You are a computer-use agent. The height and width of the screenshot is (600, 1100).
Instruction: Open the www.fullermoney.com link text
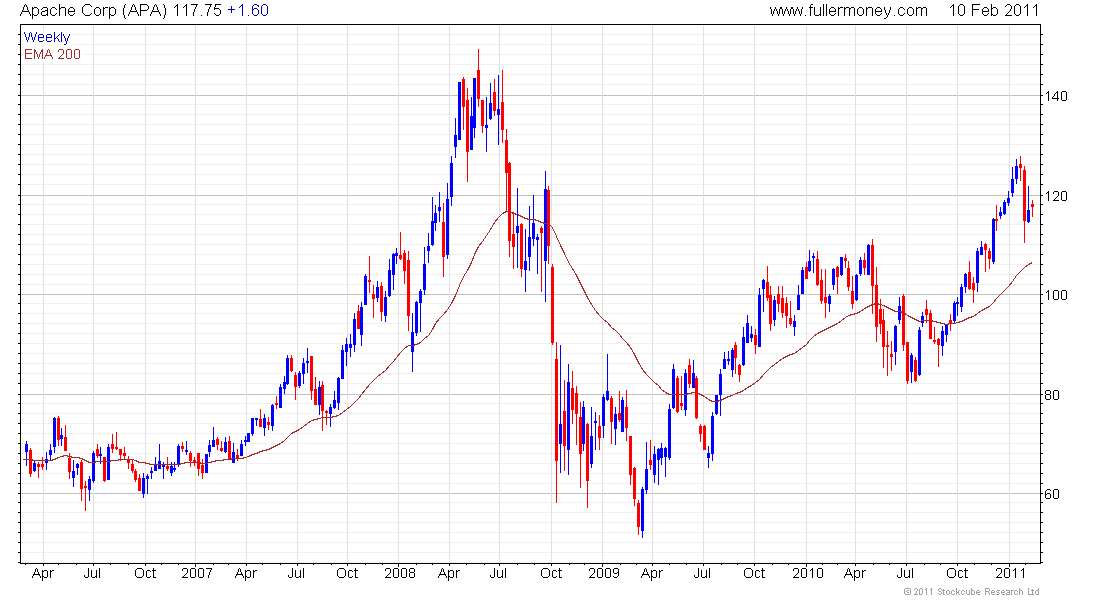coord(848,11)
